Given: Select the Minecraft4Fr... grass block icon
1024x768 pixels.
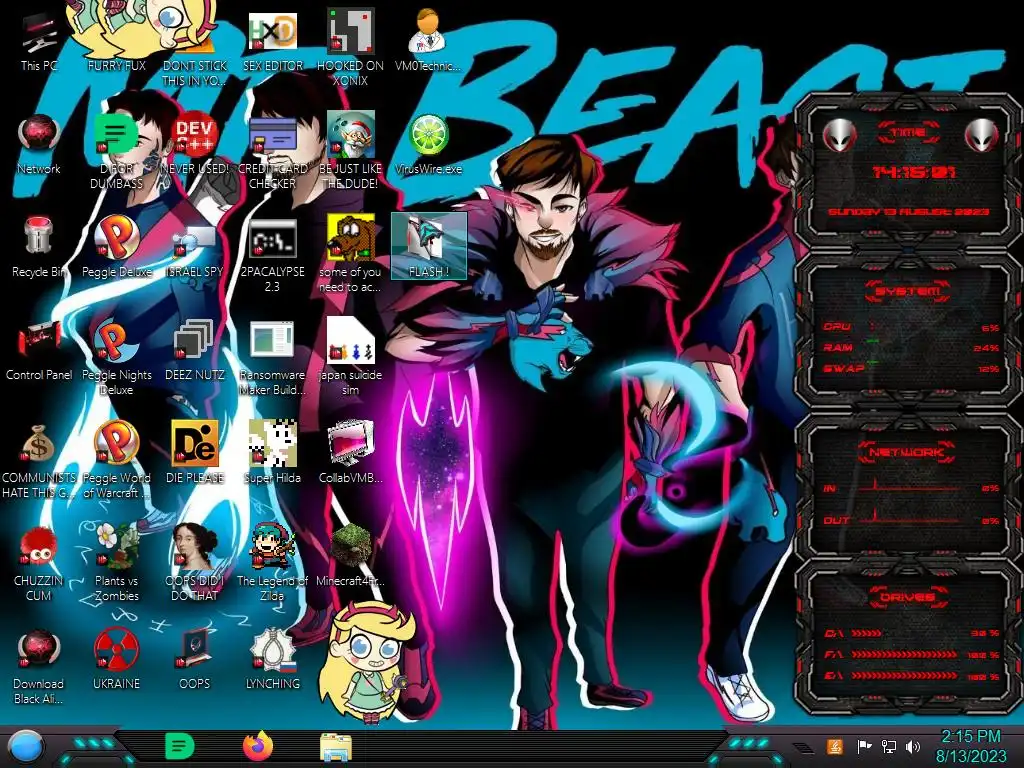Looking at the screenshot, I should click(x=351, y=555).
